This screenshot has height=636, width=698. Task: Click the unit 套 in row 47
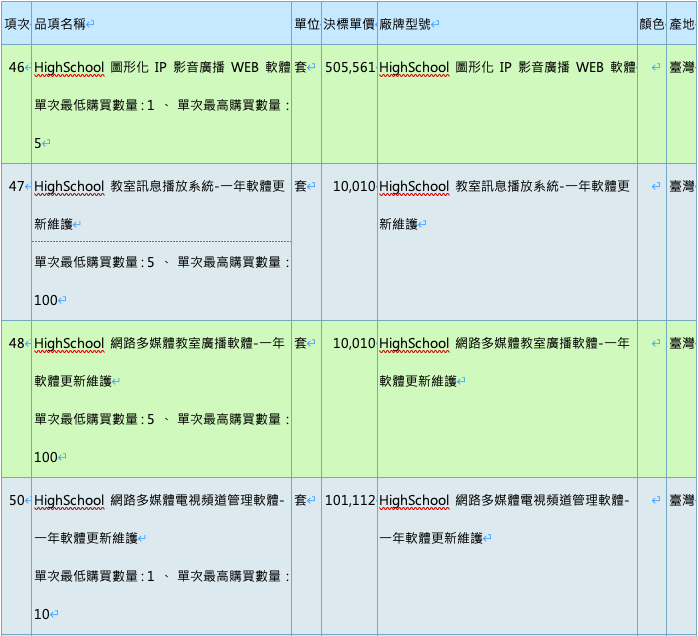click(x=300, y=186)
